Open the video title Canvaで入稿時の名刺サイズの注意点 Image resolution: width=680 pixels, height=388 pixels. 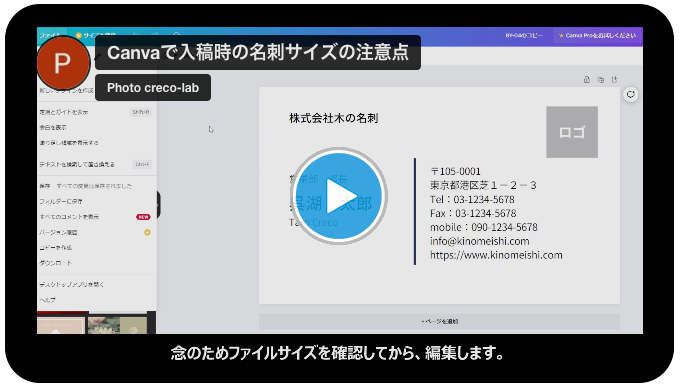point(258,52)
